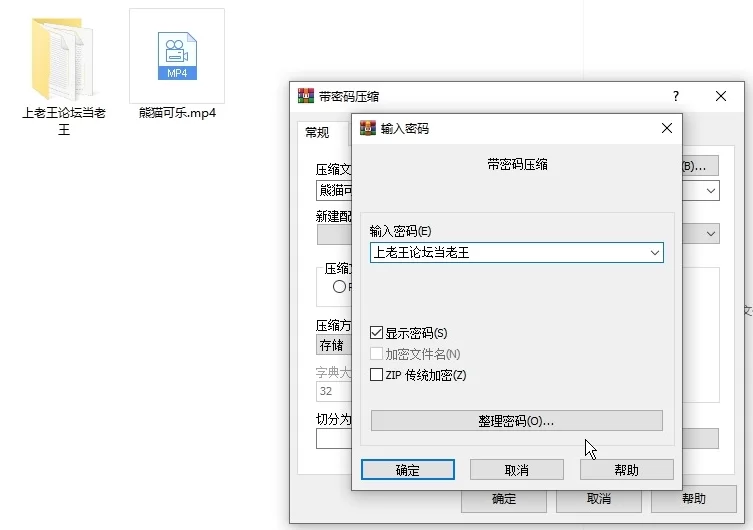Click 确定 in the 带密码压缩 window
This screenshot has height=530, width=753.
pyautogui.click(x=504, y=499)
